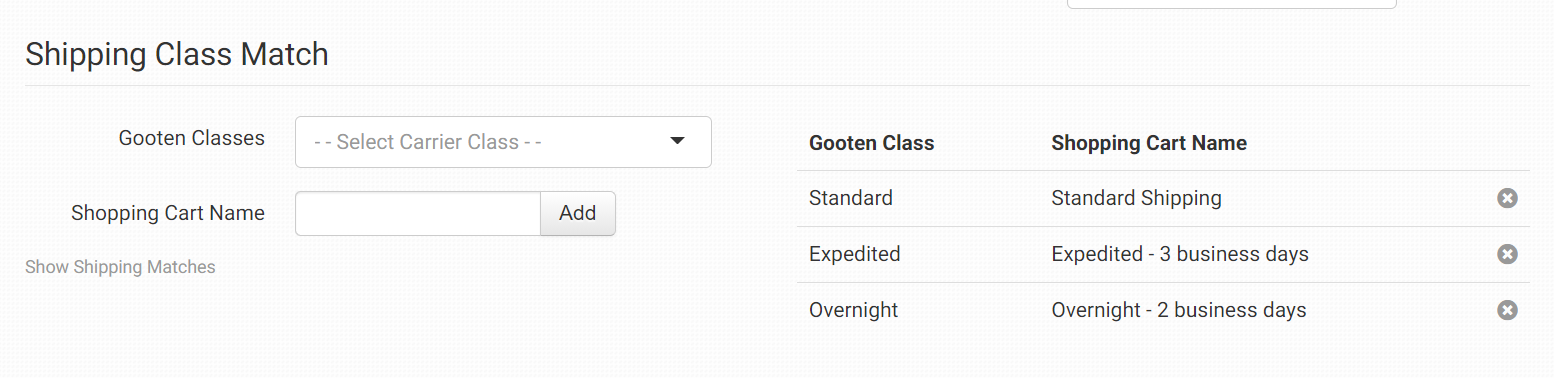Viewport: 1554px width, 378px height.
Task: Click the Overnight - 2 business days text
Action: pos(1179,310)
